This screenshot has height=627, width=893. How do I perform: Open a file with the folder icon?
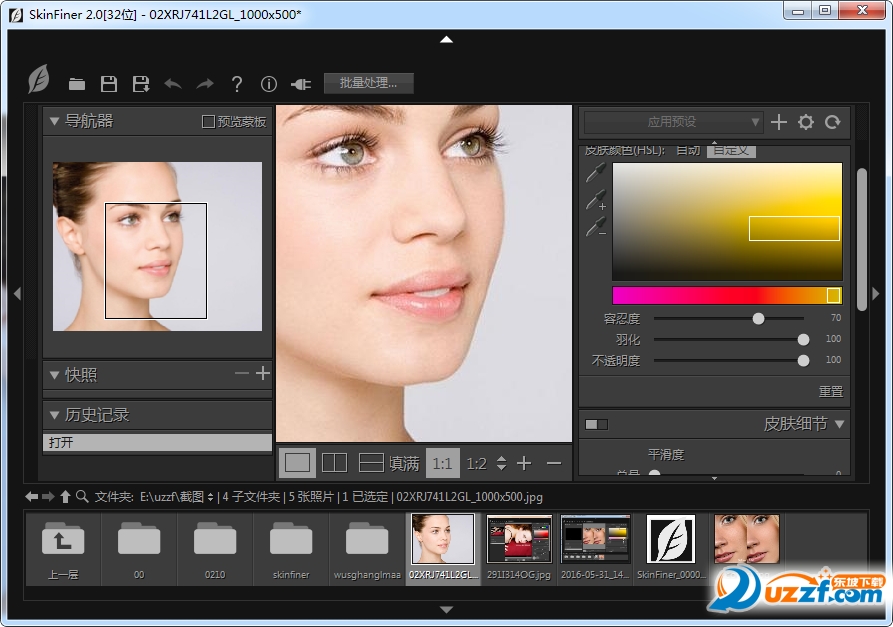click(77, 84)
